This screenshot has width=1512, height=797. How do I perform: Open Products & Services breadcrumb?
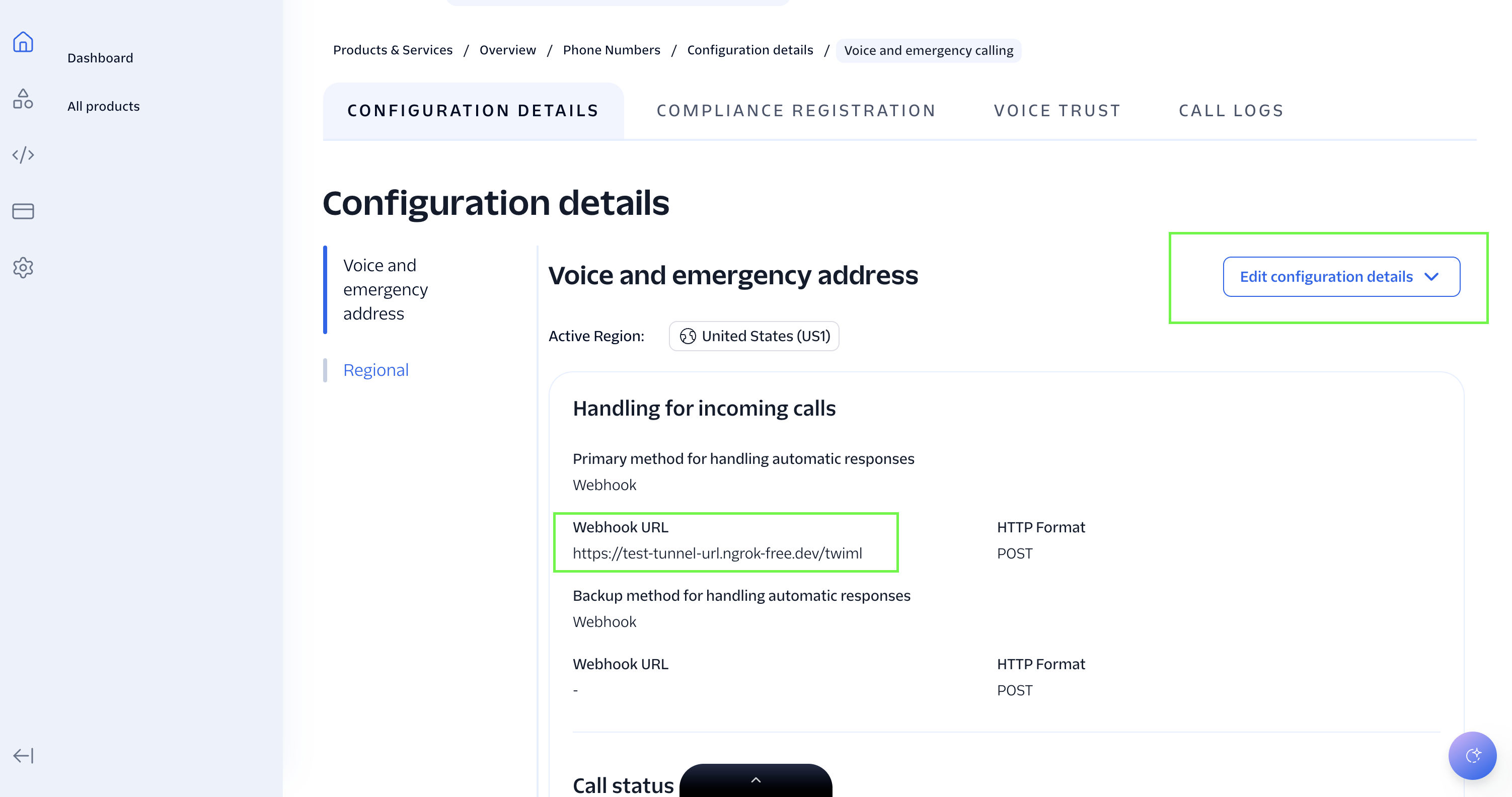393,50
